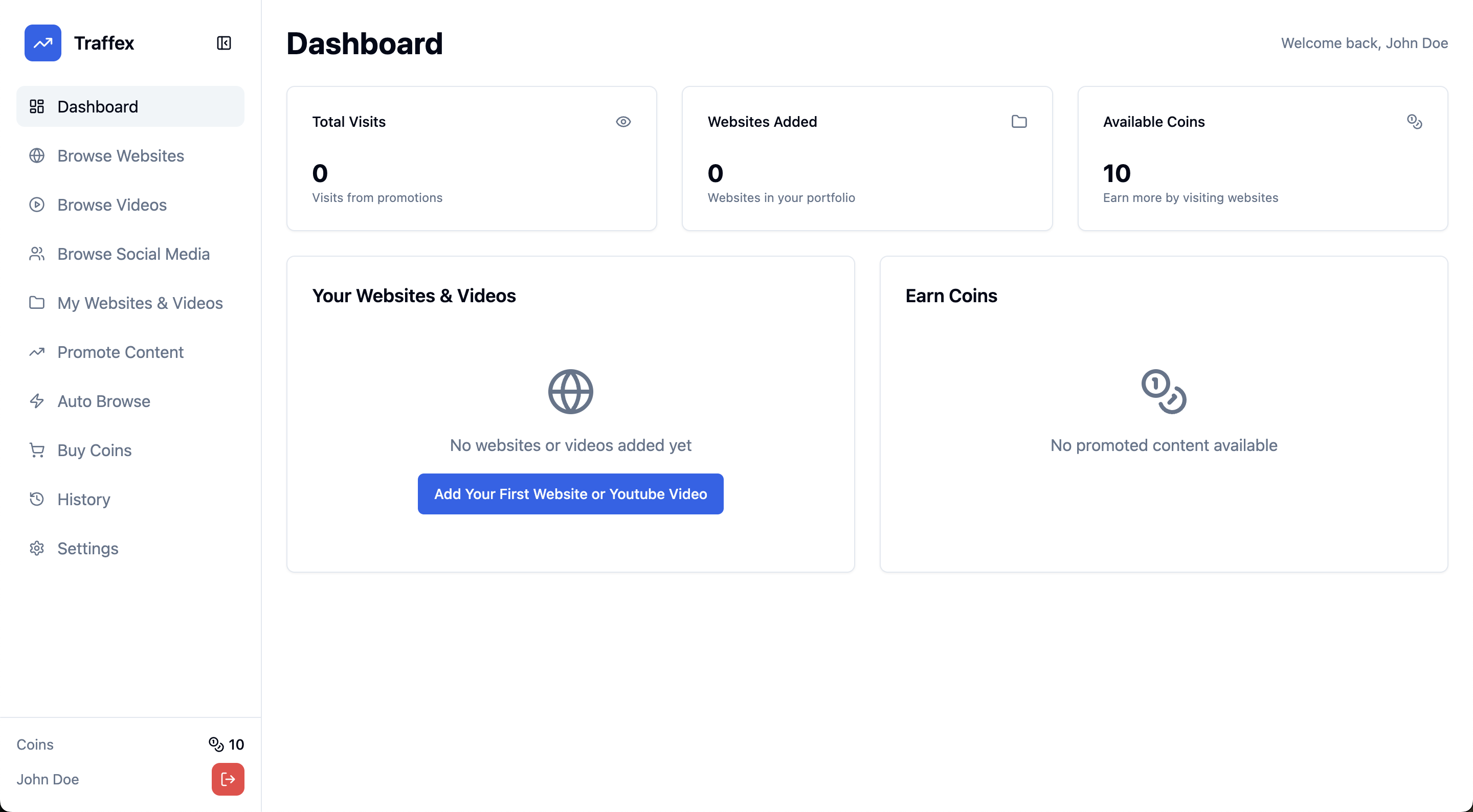Click the large coins icon in Earn Coins panel
1473x812 pixels.
click(x=1164, y=392)
